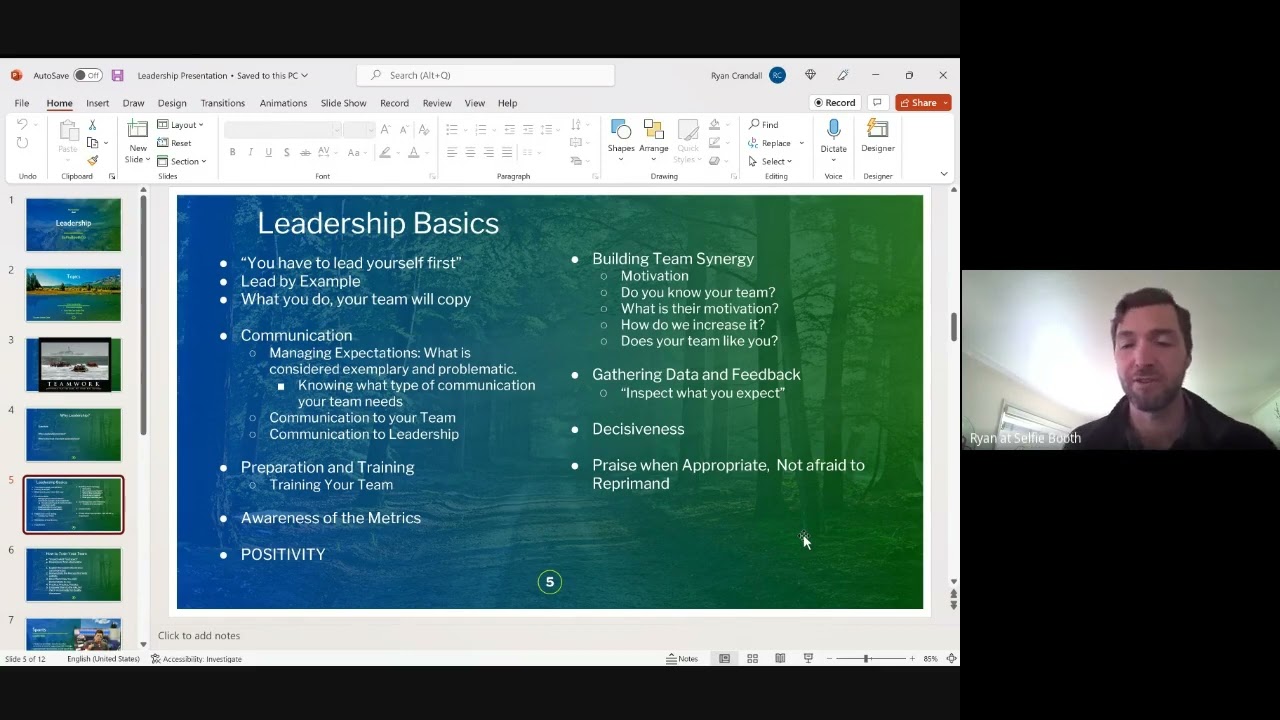Toggle Center paragraph alignment

pos(470,152)
